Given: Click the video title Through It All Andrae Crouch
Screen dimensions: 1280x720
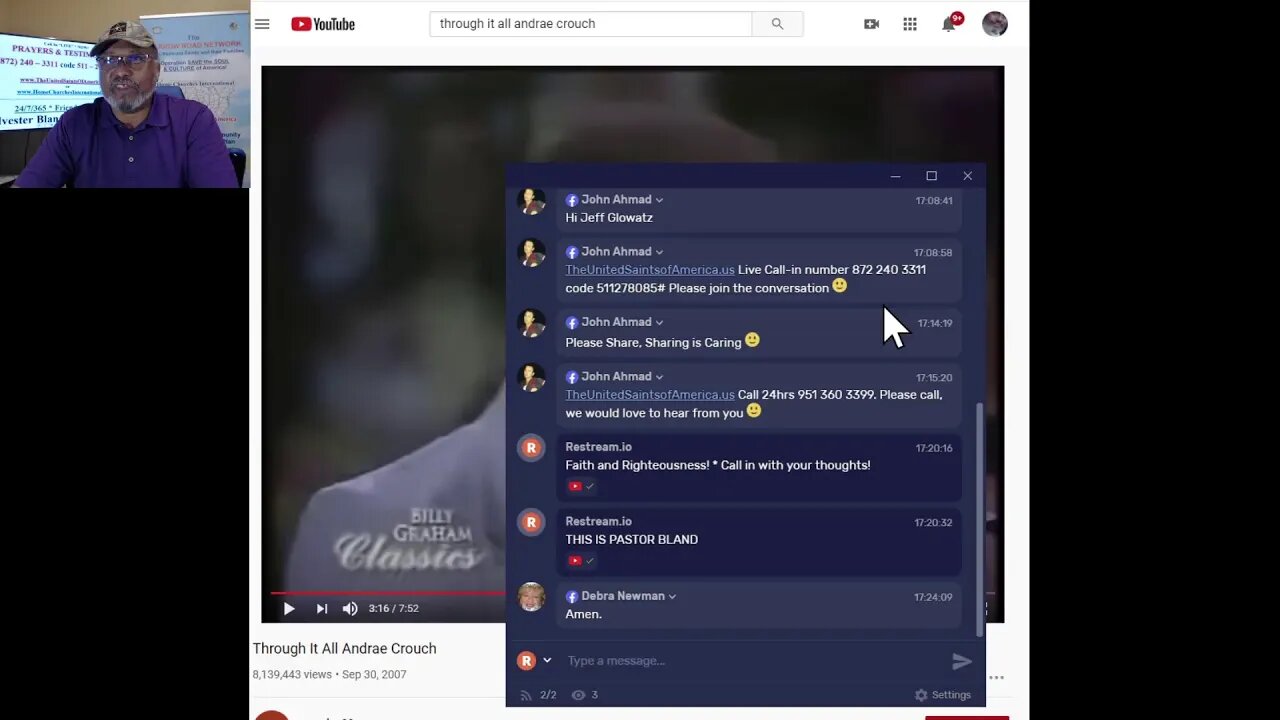Looking at the screenshot, I should (x=344, y=648).
